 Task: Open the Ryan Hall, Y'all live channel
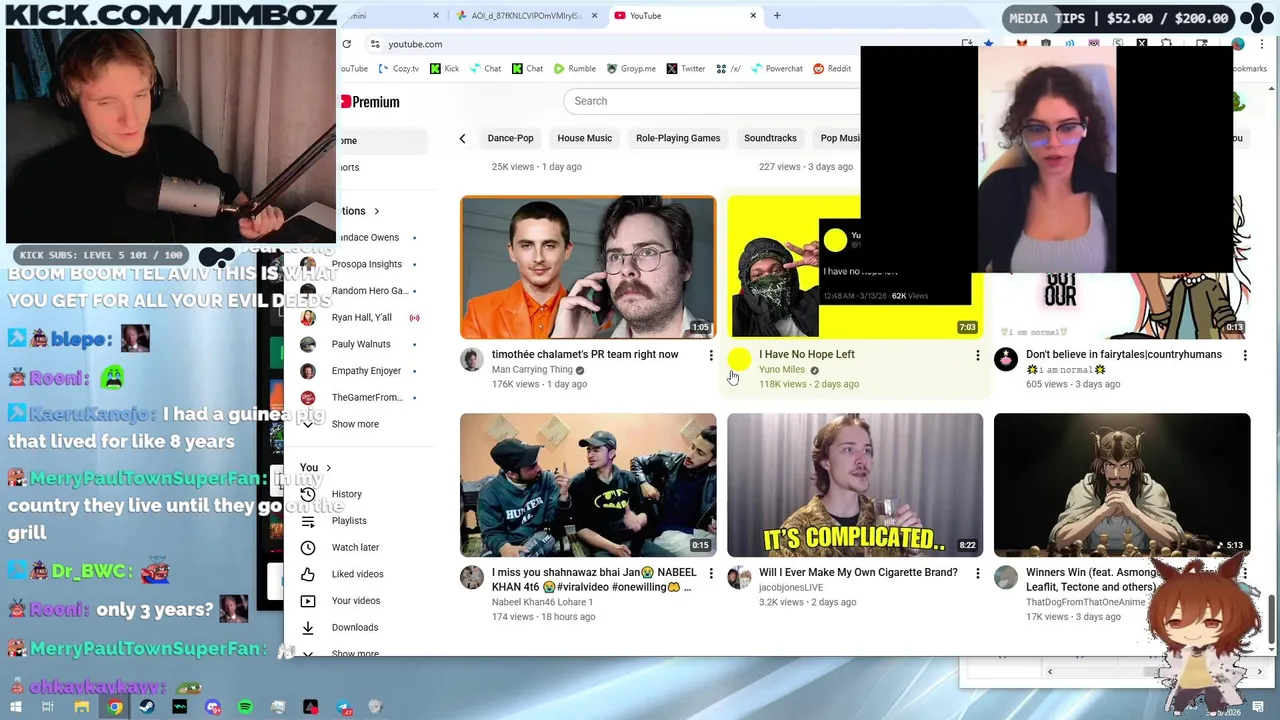tap(362, 318)
